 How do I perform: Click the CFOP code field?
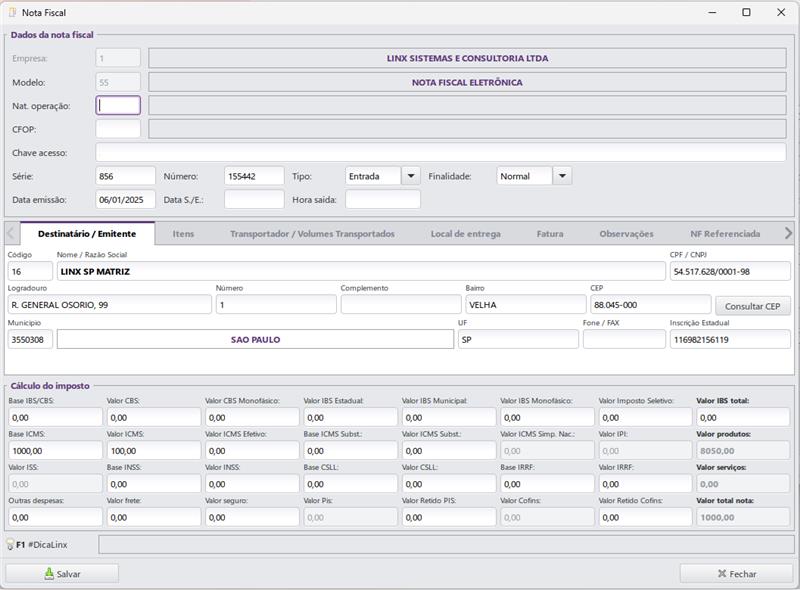[118, 128]
